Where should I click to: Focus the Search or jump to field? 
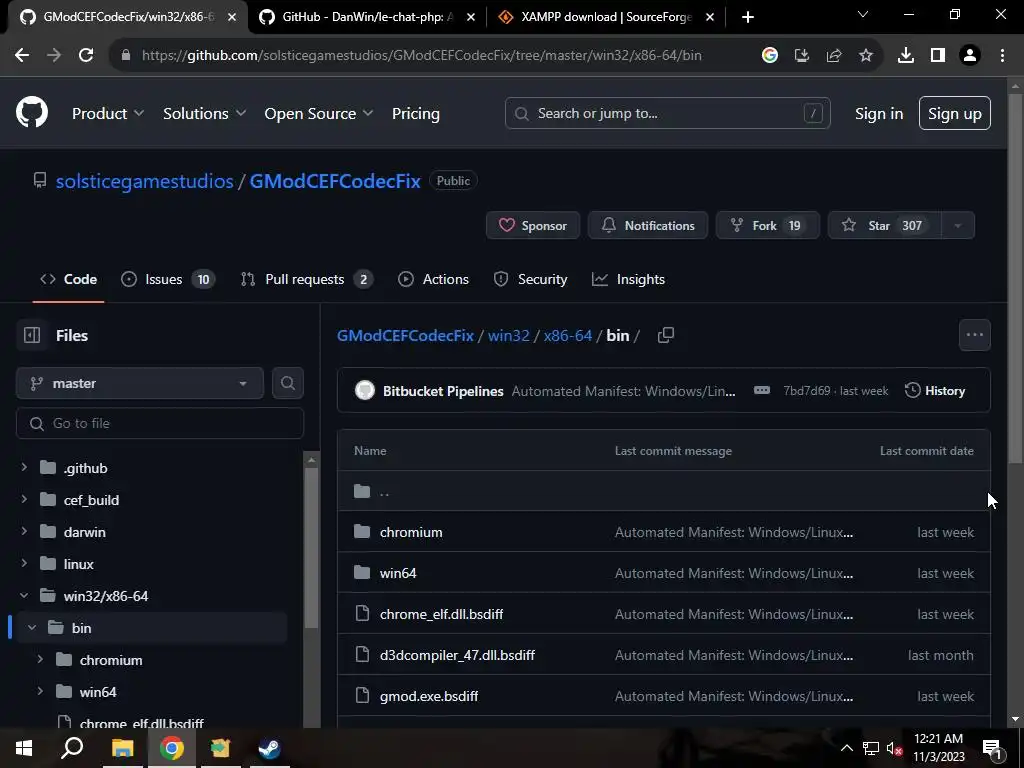point(667,113)
